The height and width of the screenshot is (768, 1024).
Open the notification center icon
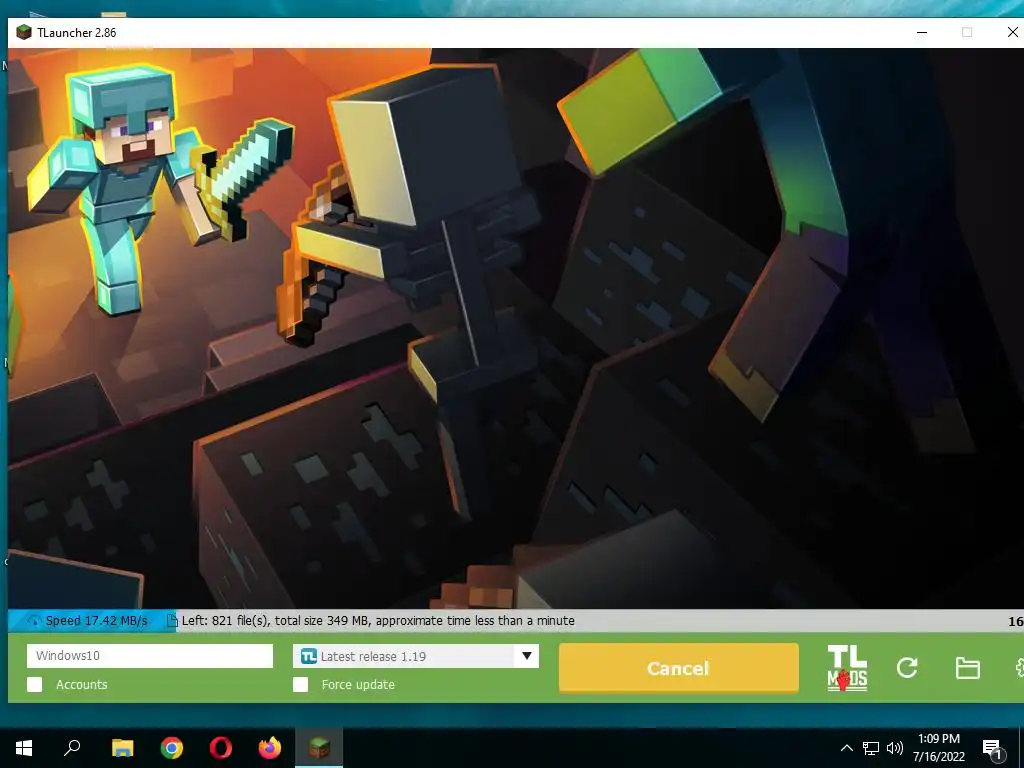tap(992, 748)
